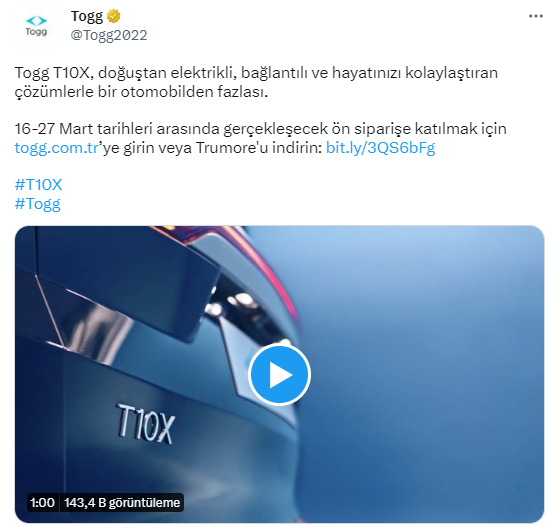This screenshot has height=531, width=560.
Task: Click the tweet's first paragraph about Togg T10X
Action: tap(256, 82)
